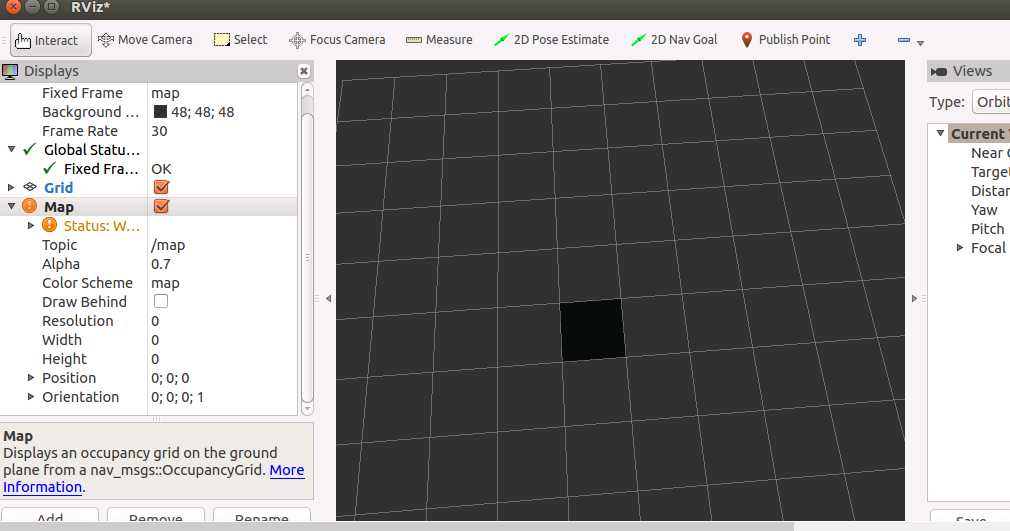Click the Background color swatch

[160, 112]
